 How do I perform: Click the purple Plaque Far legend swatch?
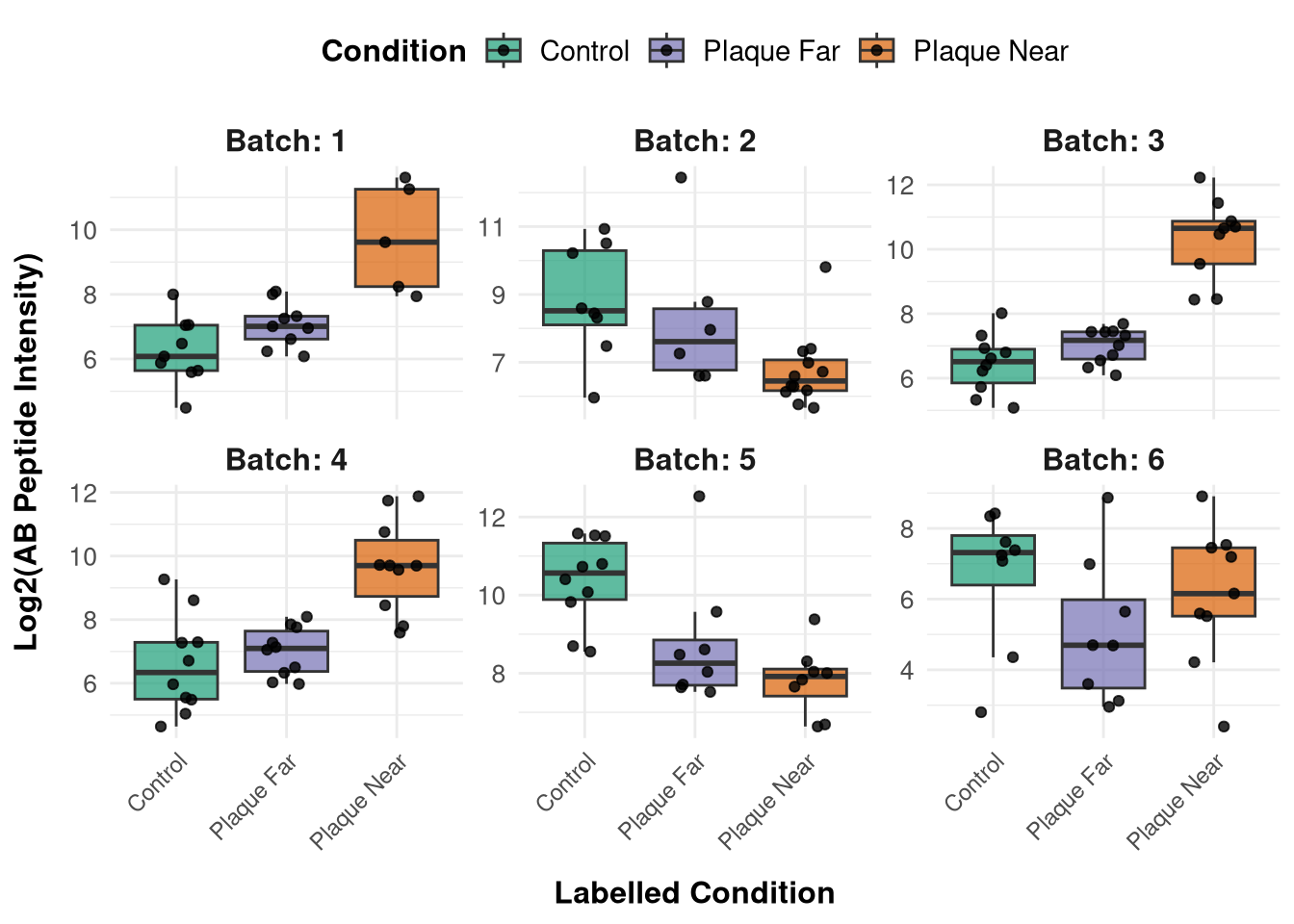click(667, 51)
